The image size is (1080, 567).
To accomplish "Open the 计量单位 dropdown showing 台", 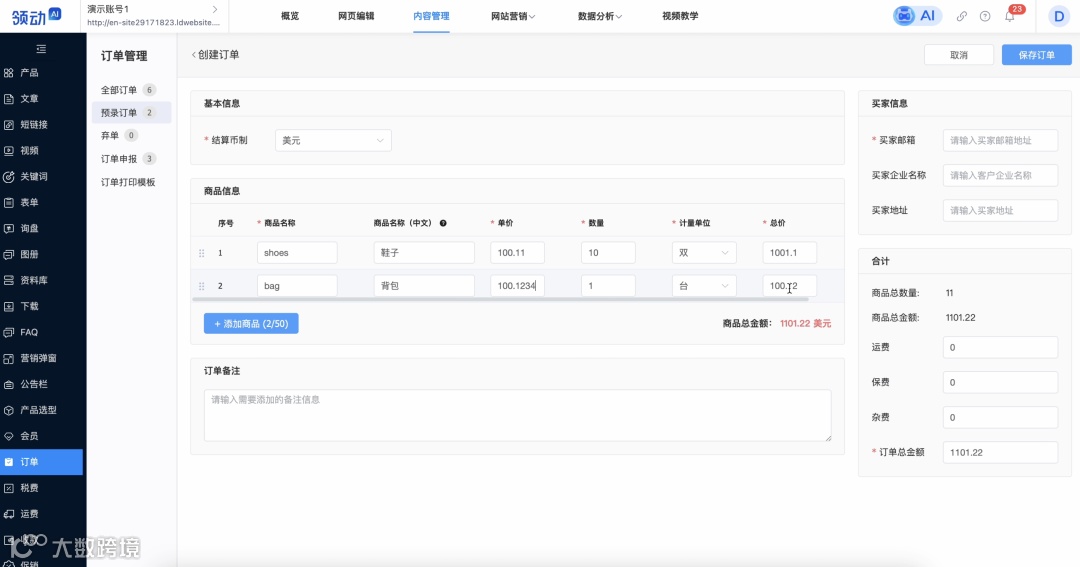I will (704, 286).
